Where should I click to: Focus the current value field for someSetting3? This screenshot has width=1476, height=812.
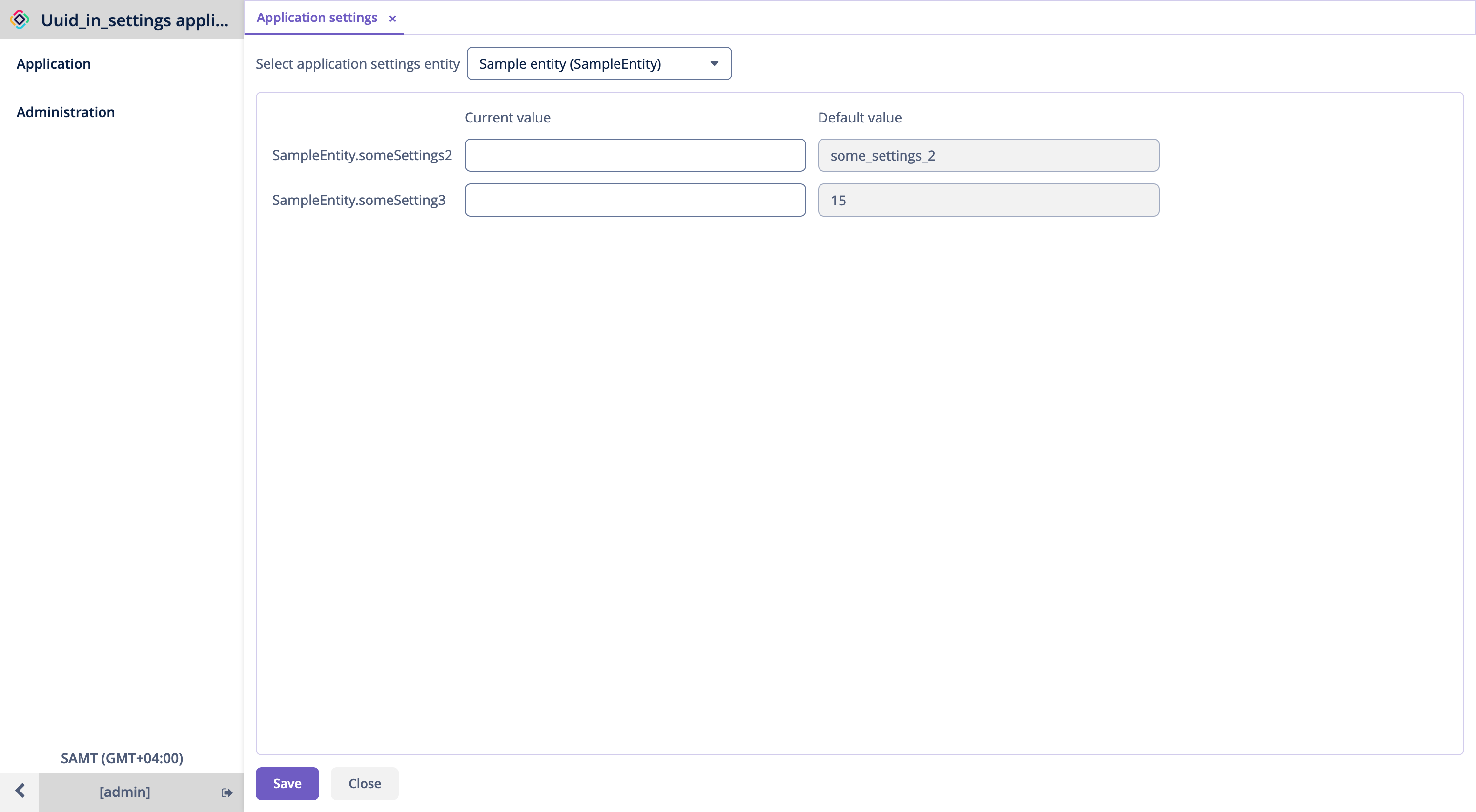tap(635, 200)
